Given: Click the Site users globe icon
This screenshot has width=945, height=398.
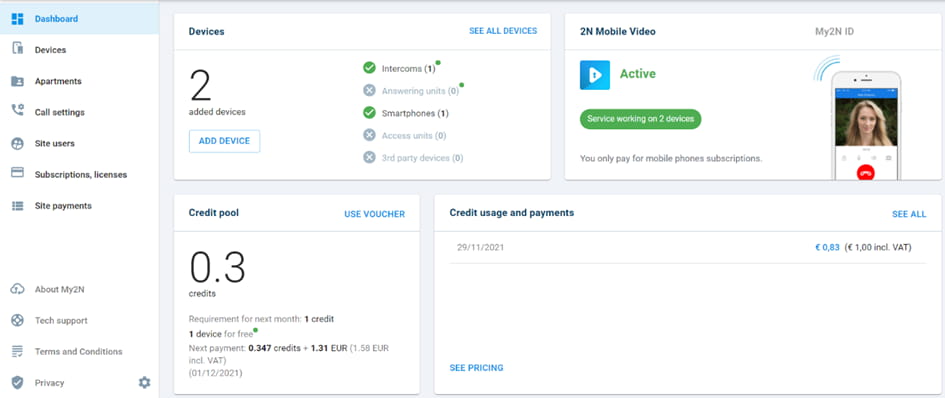Looking at the screenshot, I should [17, 144].
